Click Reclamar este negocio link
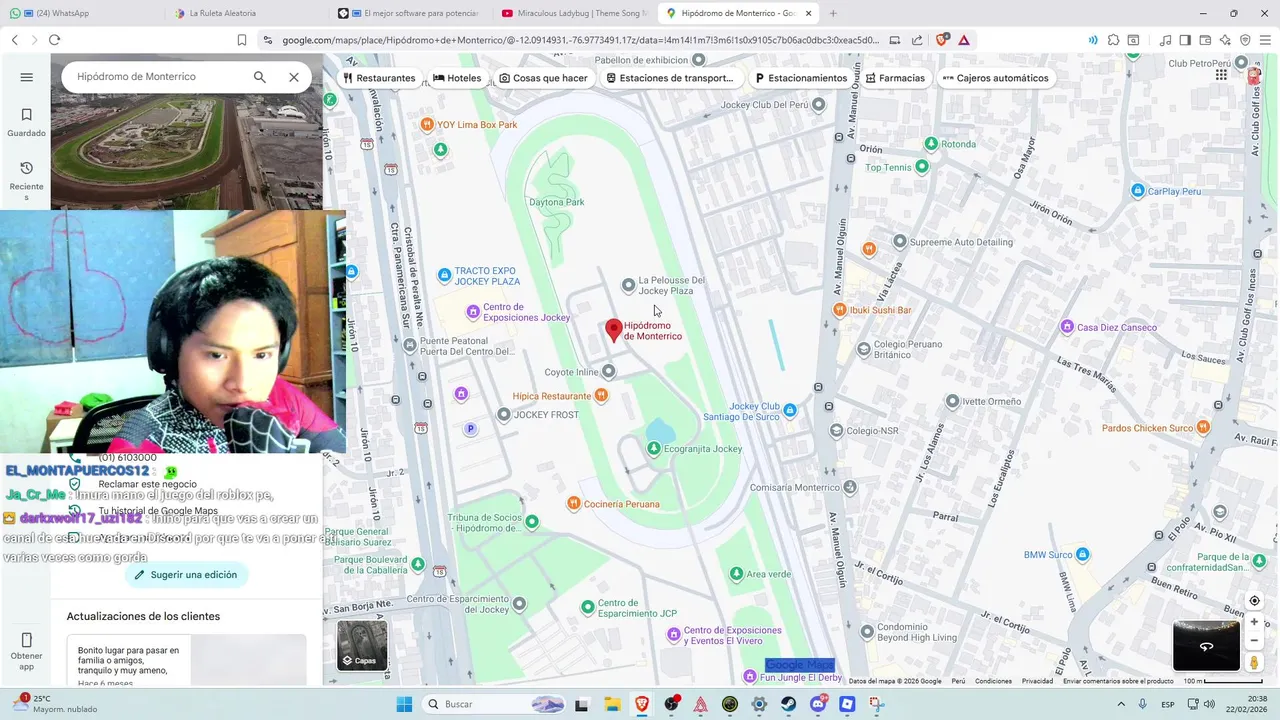This screenshot has height=720, width=1280. tap(147, 484)
